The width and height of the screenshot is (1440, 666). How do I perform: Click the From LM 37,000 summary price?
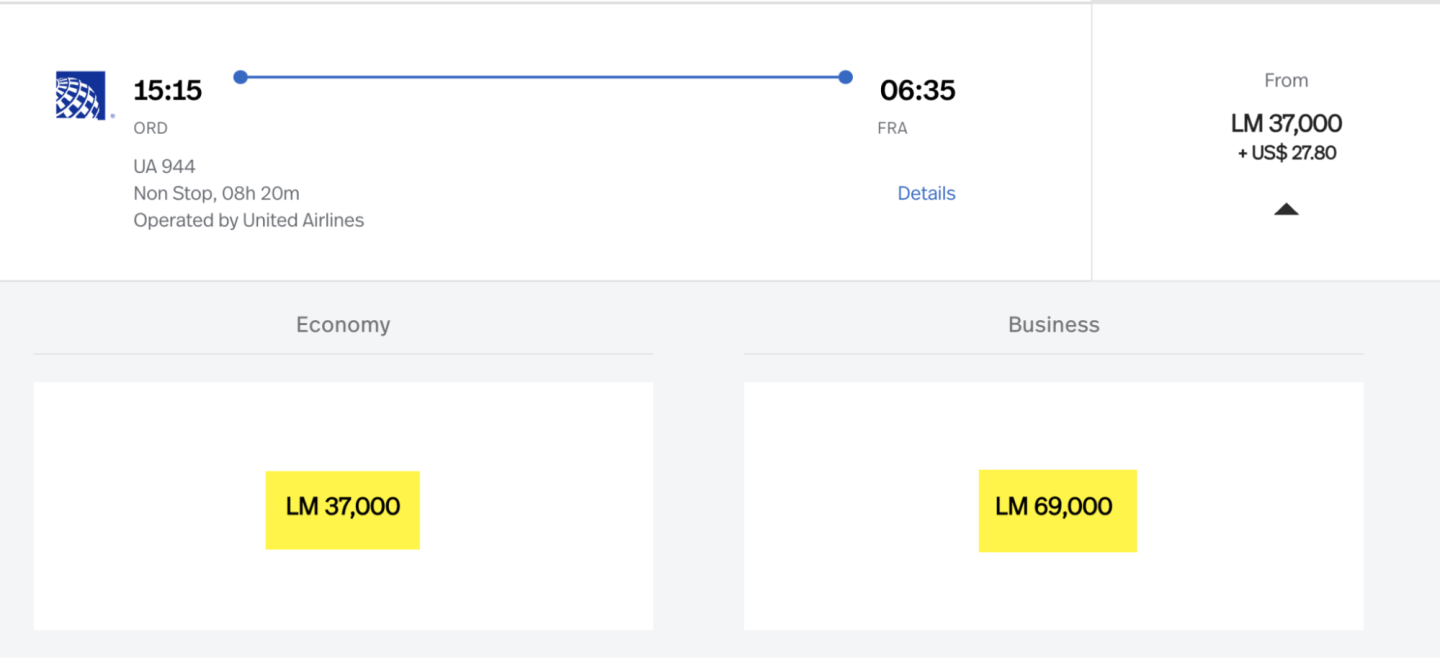[1286, 124]
